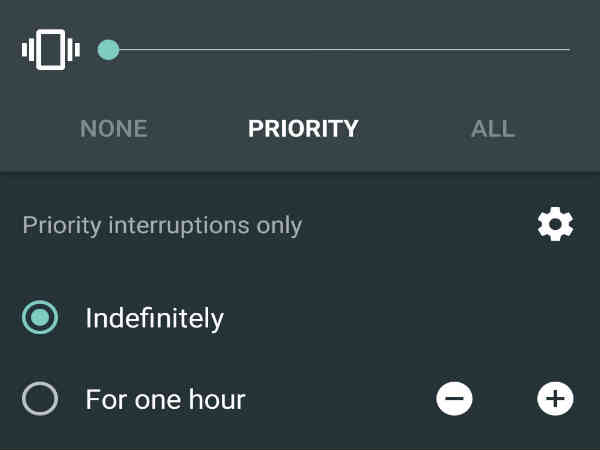Switch to the ALL interruptions tab
Image resolution: width=600 pixels, height=450 pixels.
493,129
